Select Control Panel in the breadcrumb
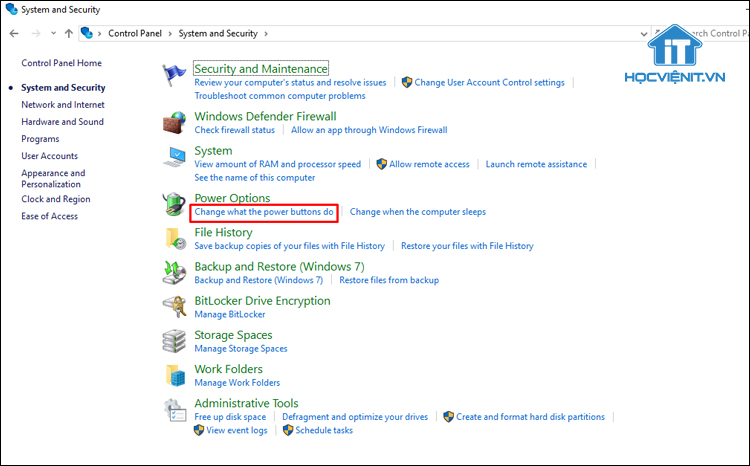The width and height of the screenshot is (750, 466). 135,33
